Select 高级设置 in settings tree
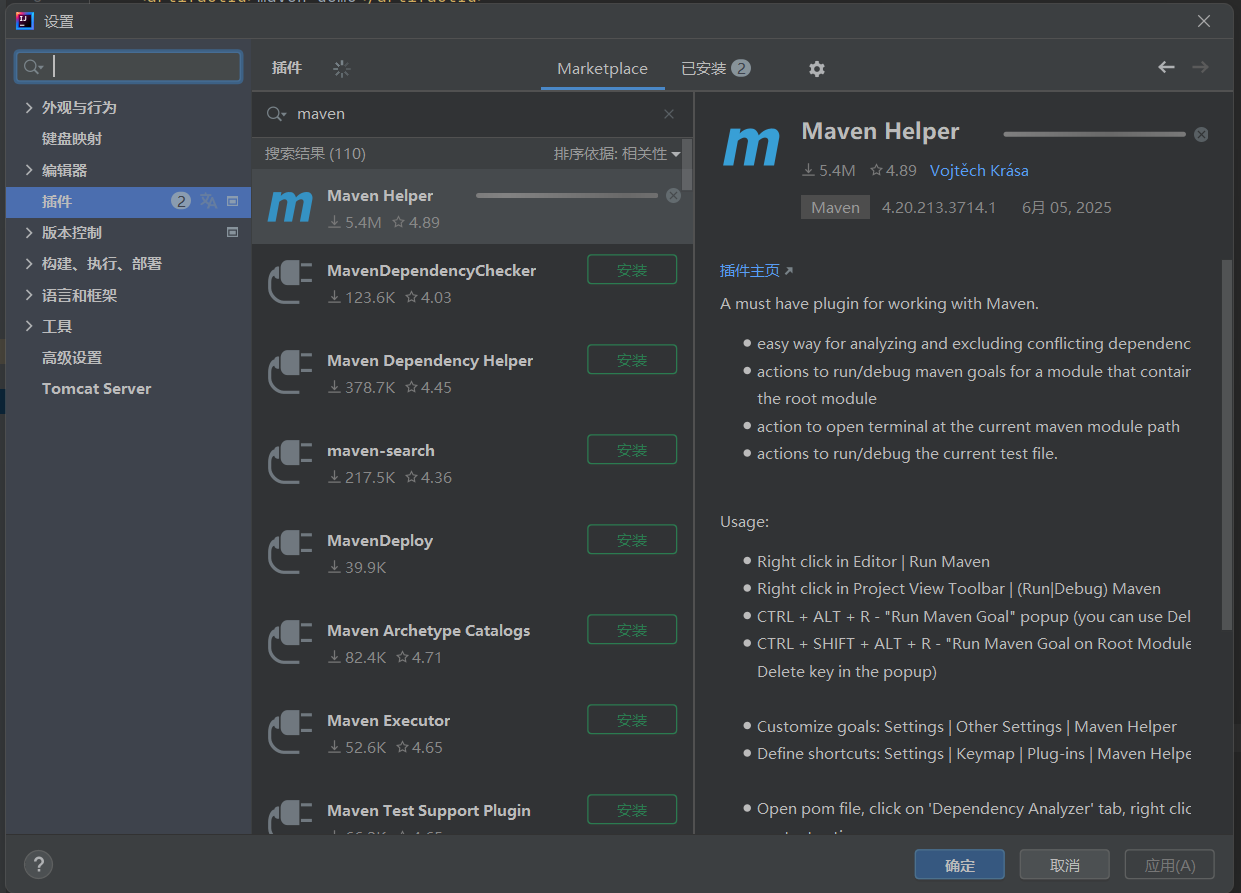 click(x=72, y=357)
